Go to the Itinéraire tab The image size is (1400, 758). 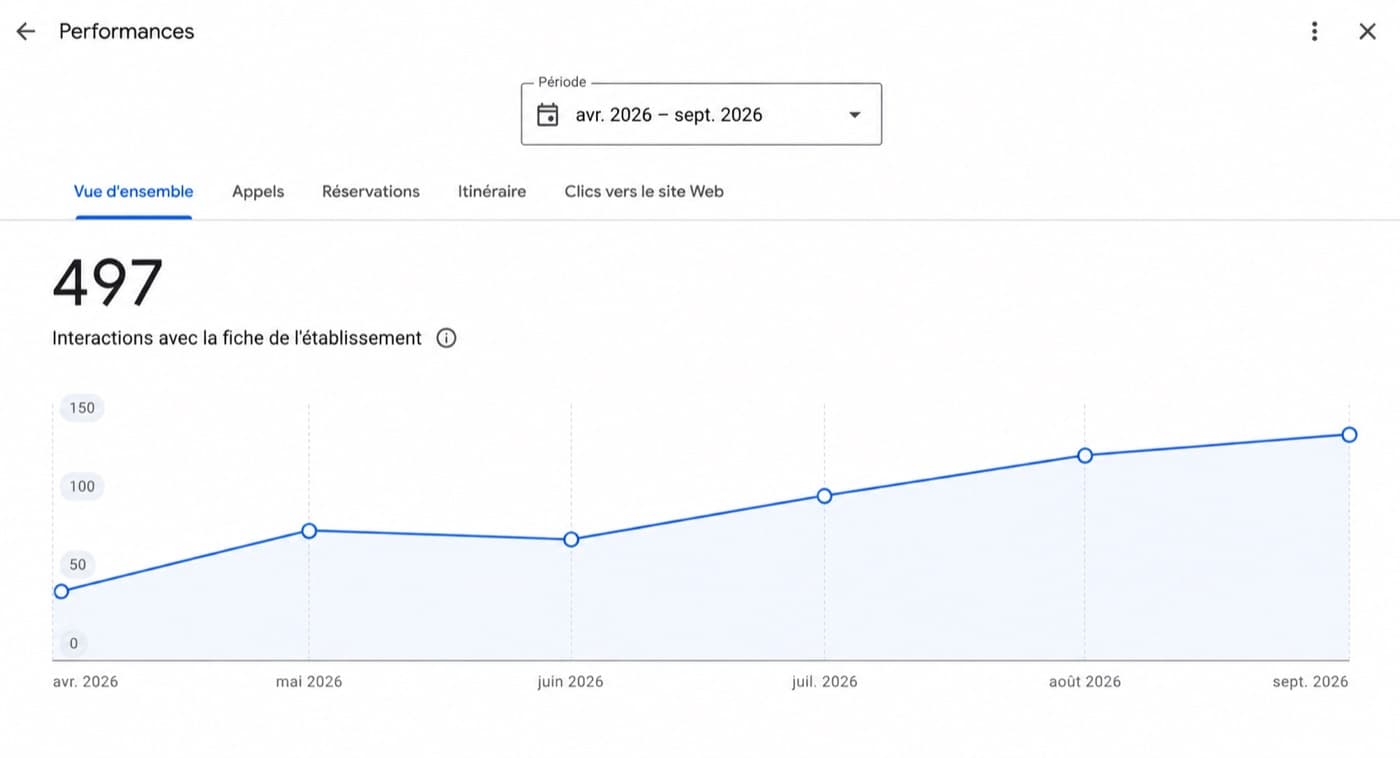pyautogui.click(x=492, y=191)
